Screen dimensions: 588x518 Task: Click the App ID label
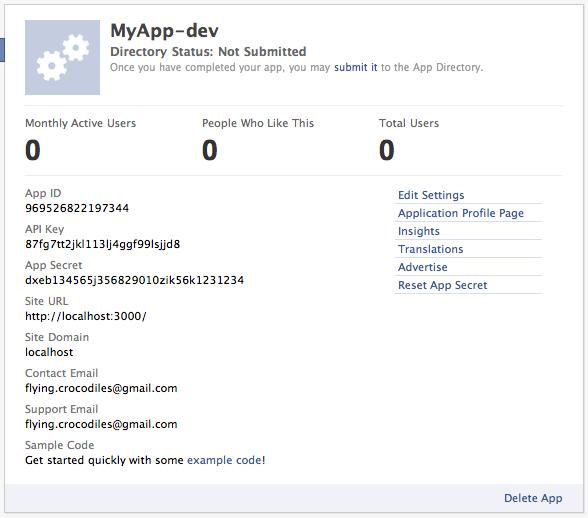(43, 193)
